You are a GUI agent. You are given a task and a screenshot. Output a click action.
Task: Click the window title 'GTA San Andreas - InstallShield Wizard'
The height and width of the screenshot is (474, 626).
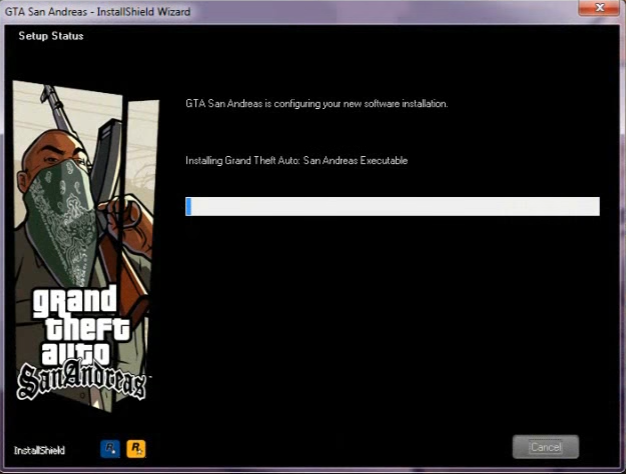[x=98, y=11]
